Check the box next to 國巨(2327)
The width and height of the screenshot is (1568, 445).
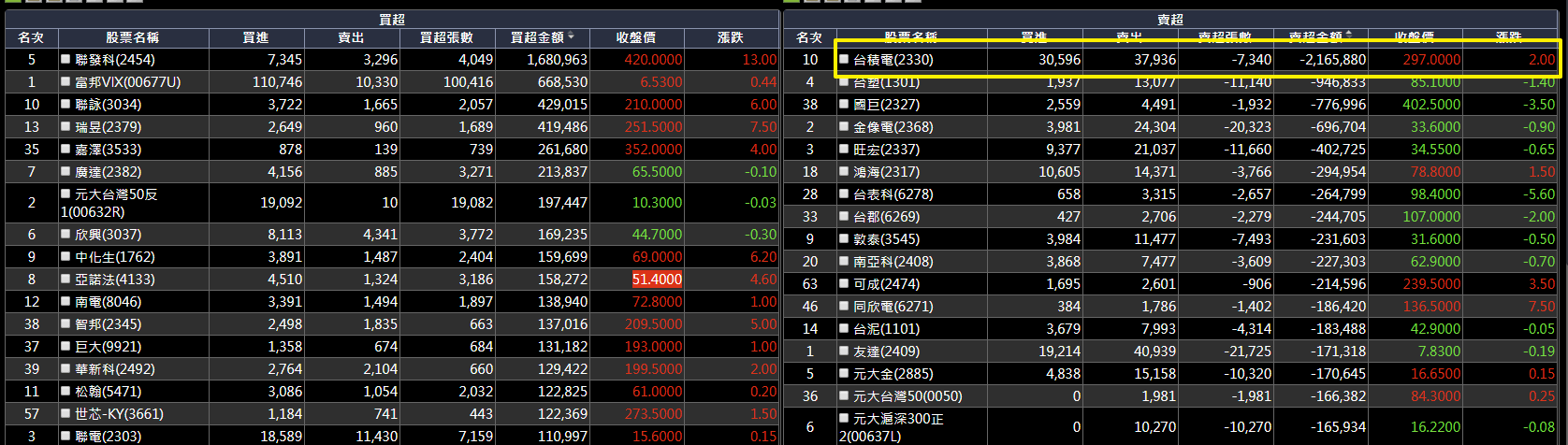click(x=844, y=104)
